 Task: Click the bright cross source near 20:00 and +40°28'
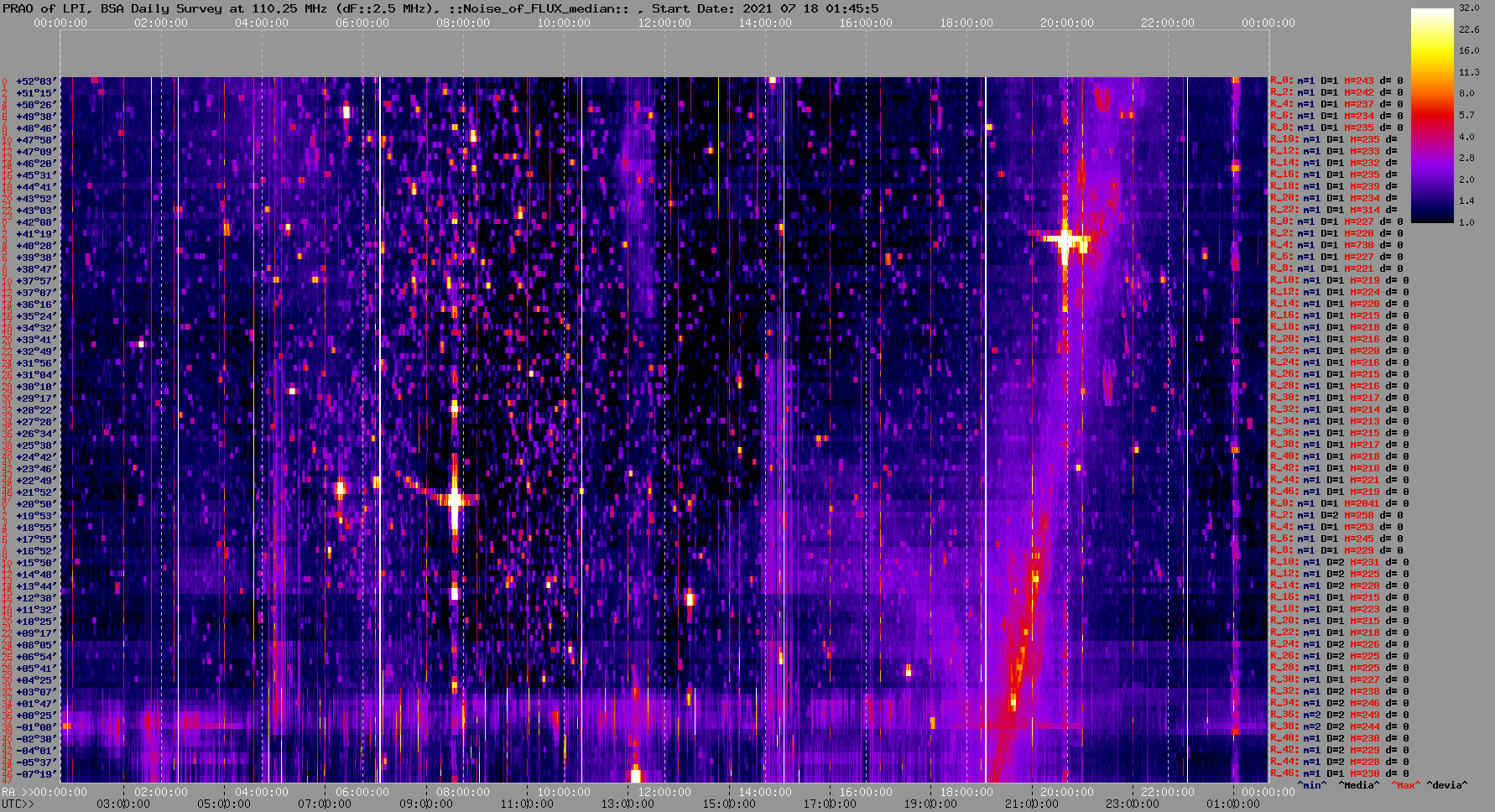1065,241
